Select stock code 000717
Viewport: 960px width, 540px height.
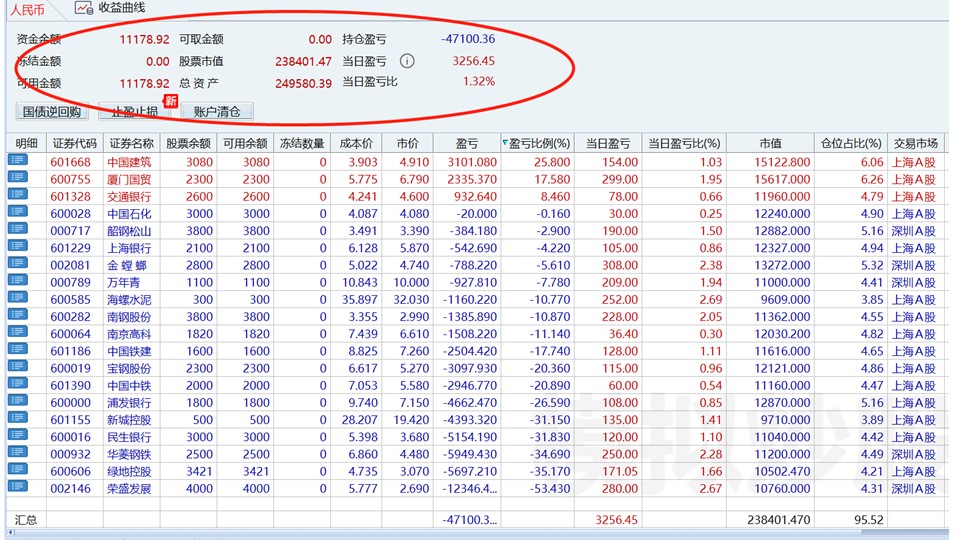[70, 231]
